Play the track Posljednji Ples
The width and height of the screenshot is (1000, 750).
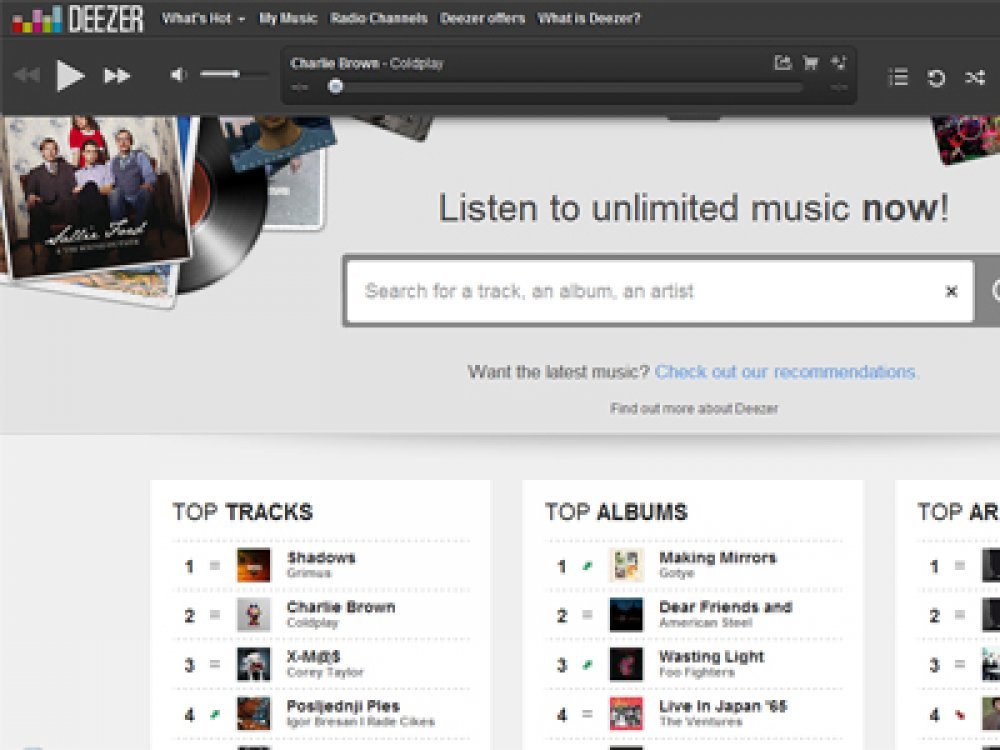point(343,706)
